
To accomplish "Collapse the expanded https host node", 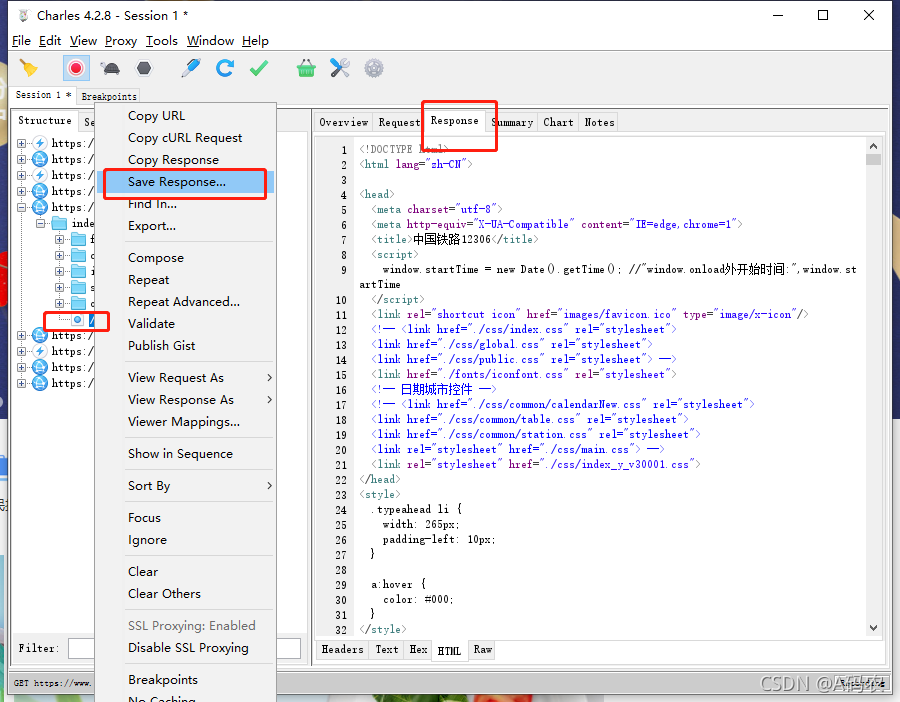I will [21, 207].
